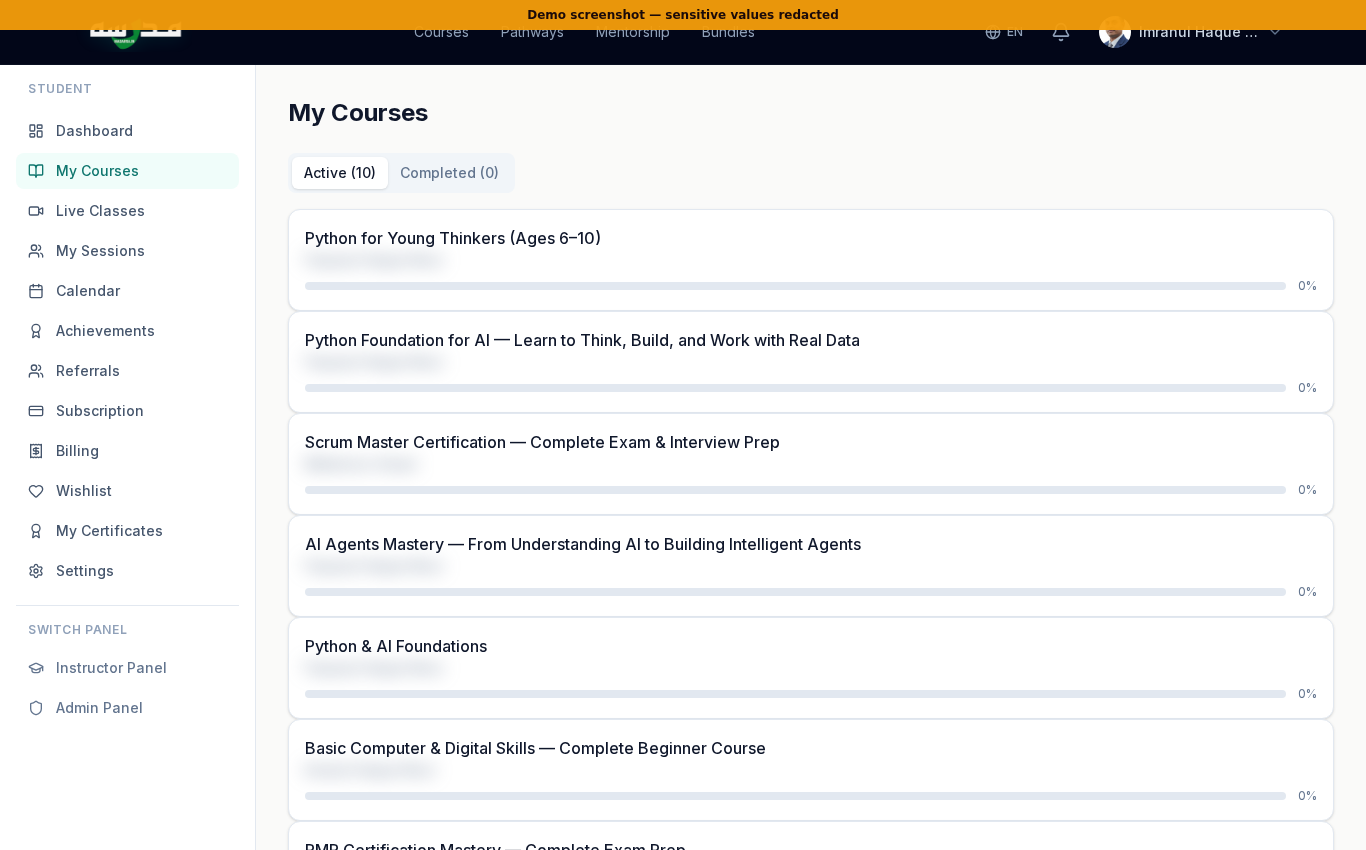The width and height of the screenshot is (1366, 850).
Task: Open the Billing page
Action: [127, 451]
